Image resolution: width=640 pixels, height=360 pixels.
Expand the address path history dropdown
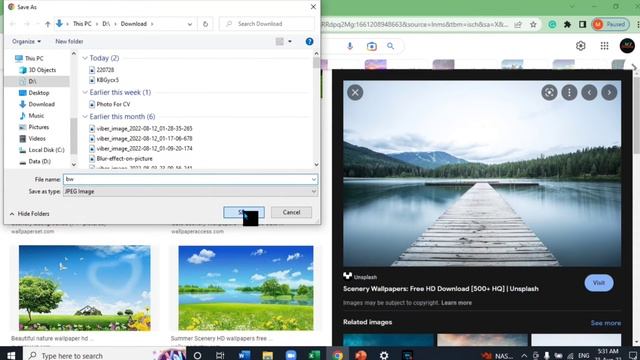tap(190, 24)
